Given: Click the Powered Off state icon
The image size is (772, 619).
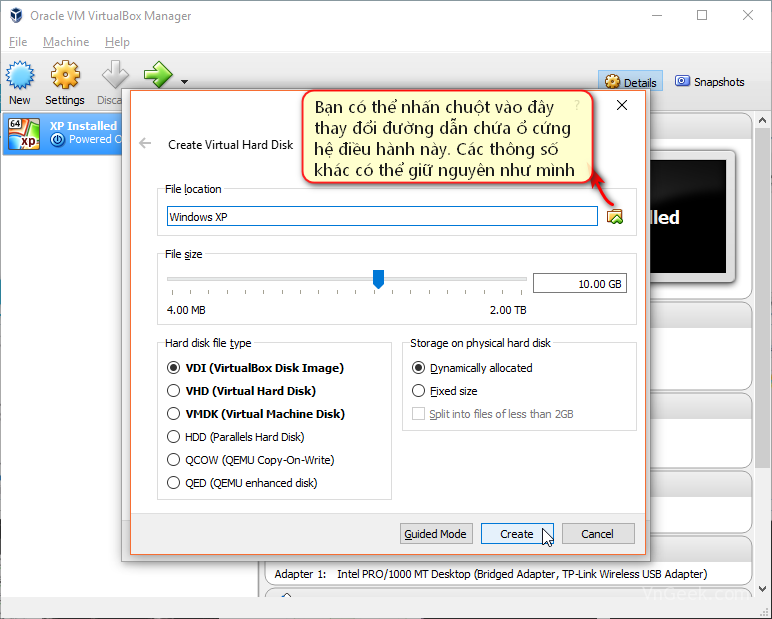Looking at the screenshot, I should point(58,140).
